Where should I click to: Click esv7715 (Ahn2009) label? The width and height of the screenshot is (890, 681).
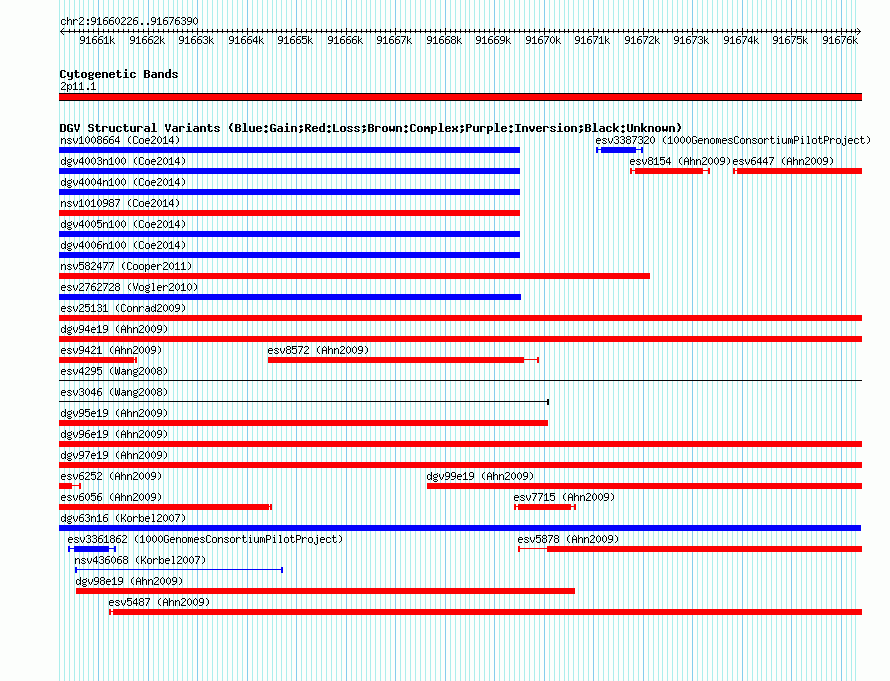564,497
